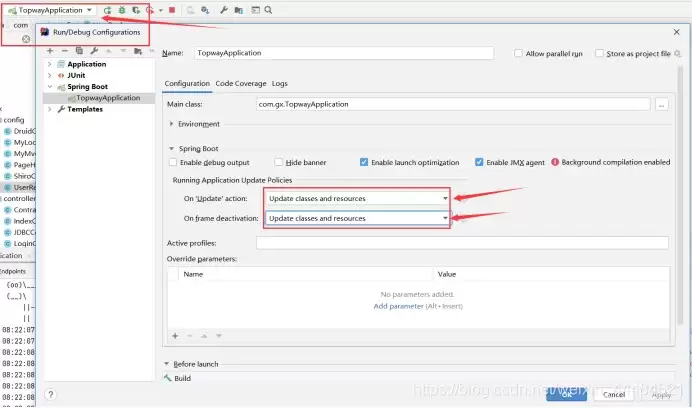692x408 pixels.
Task: Edit templates via dialog wrench icon
Action: 94,51
